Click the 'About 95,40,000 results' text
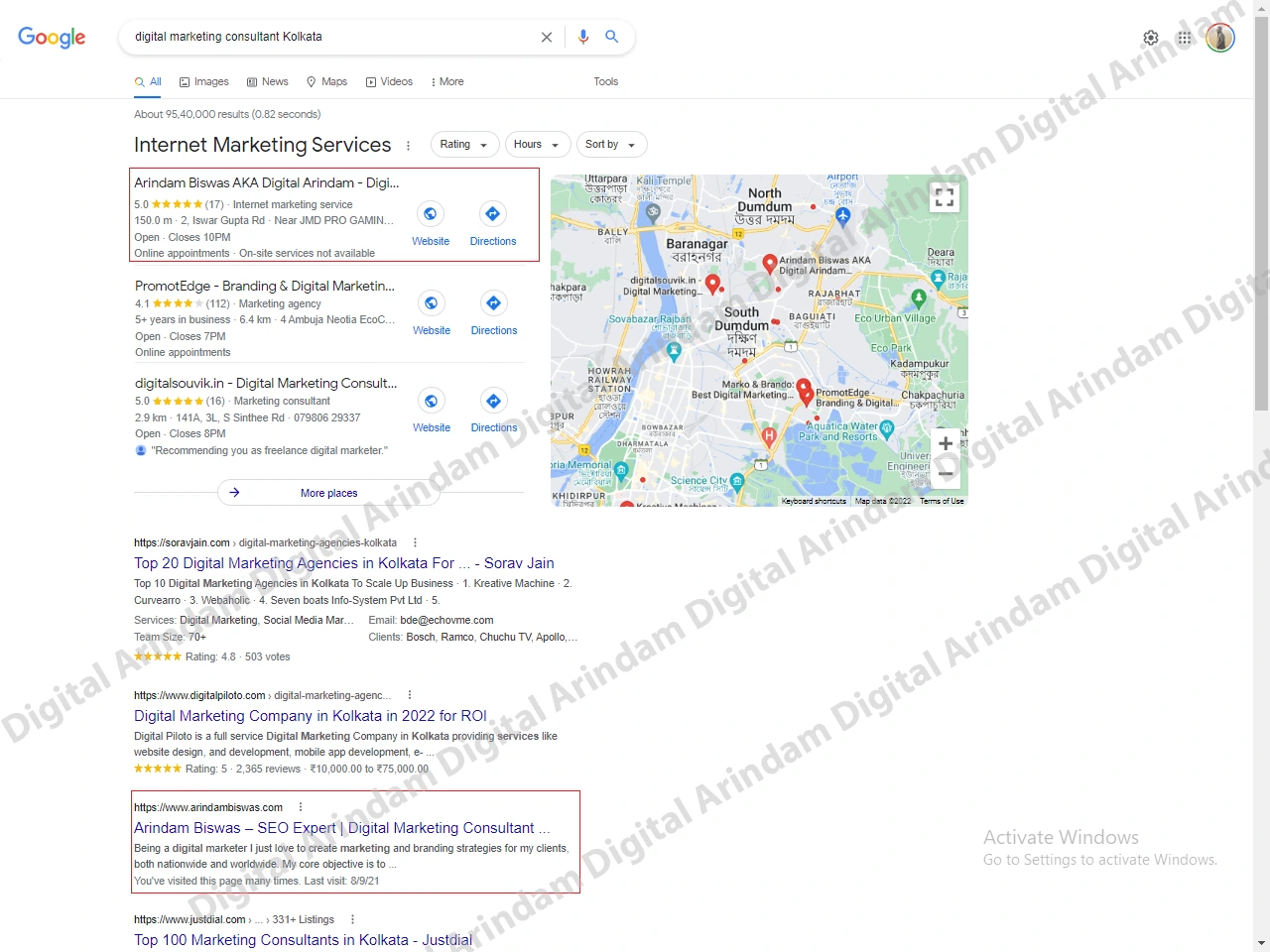 (227, 114)
